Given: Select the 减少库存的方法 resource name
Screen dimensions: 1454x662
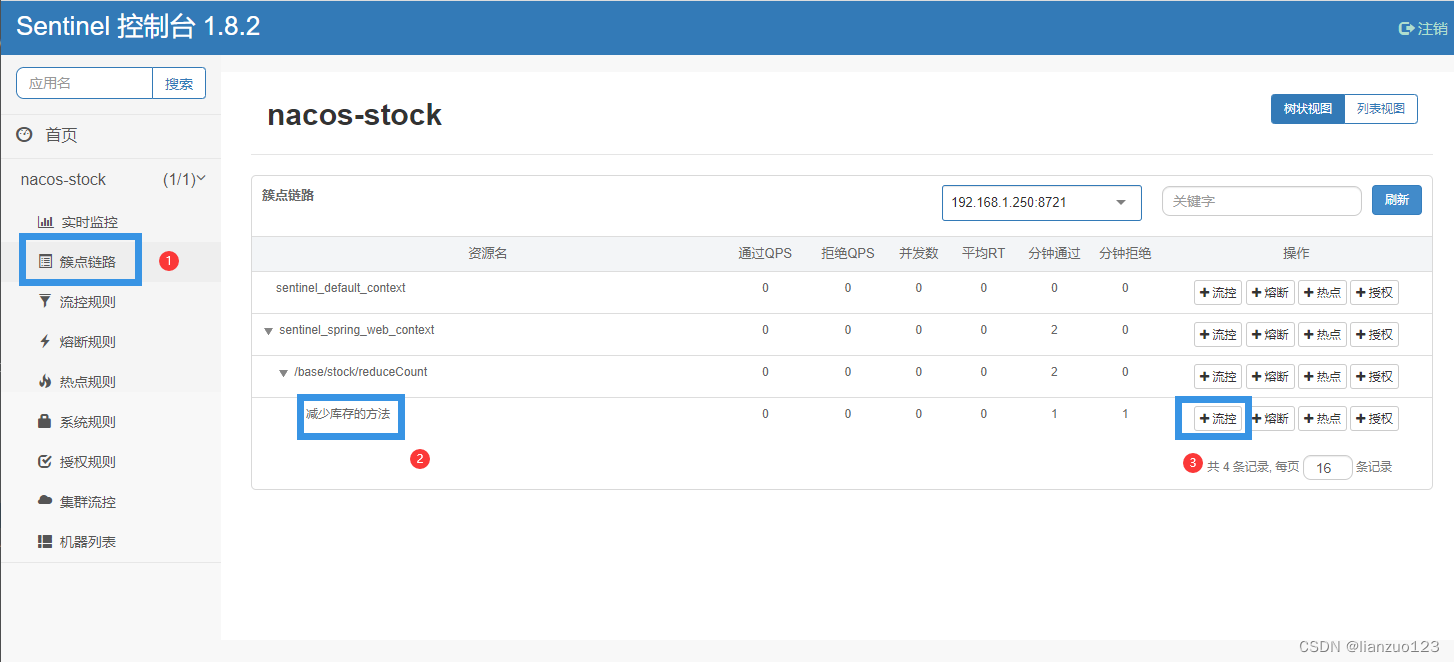Looking at the screenshot, I should tap(348, 414).
